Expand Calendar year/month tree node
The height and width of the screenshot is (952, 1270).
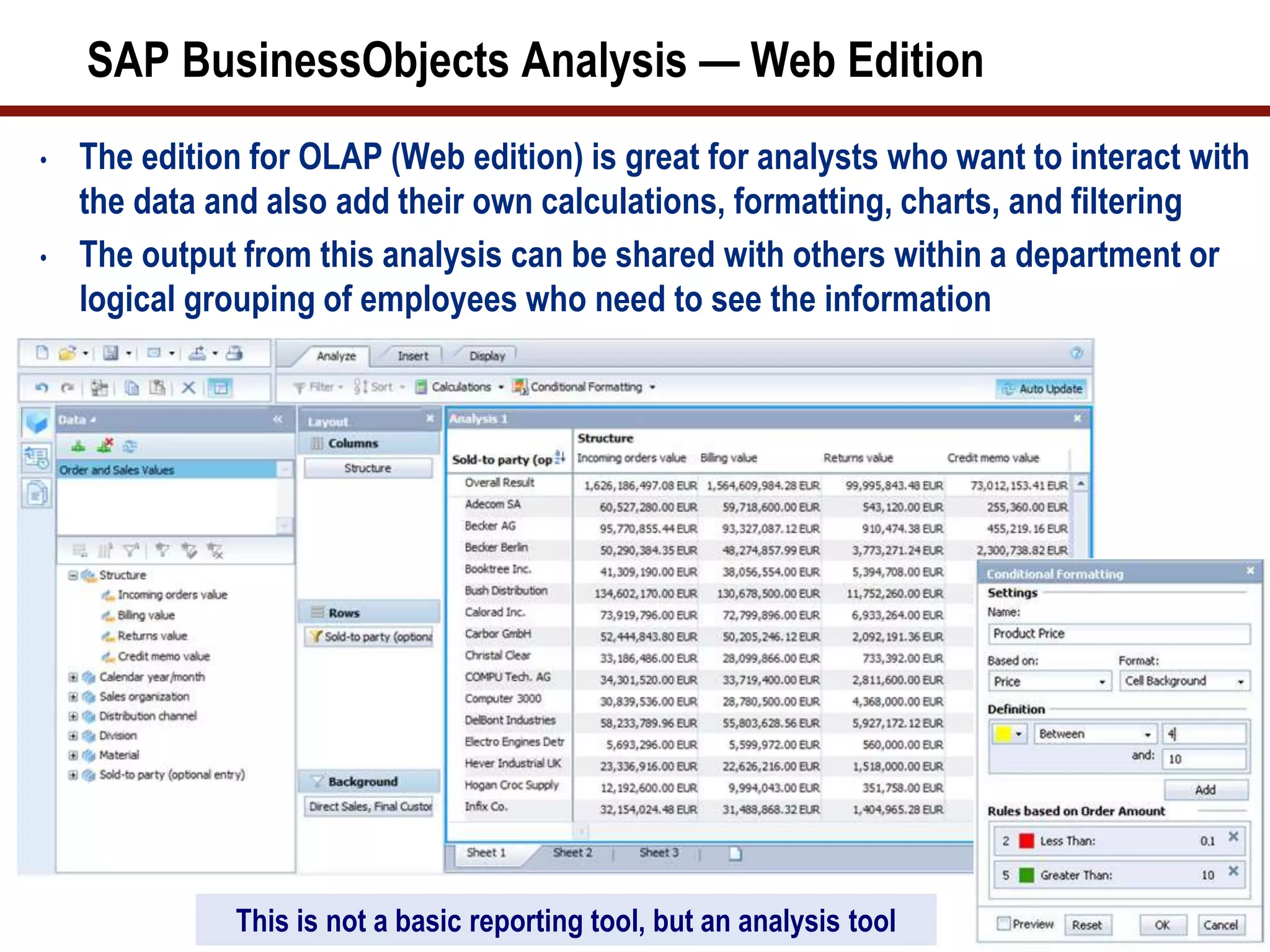[x=73, y=677]
